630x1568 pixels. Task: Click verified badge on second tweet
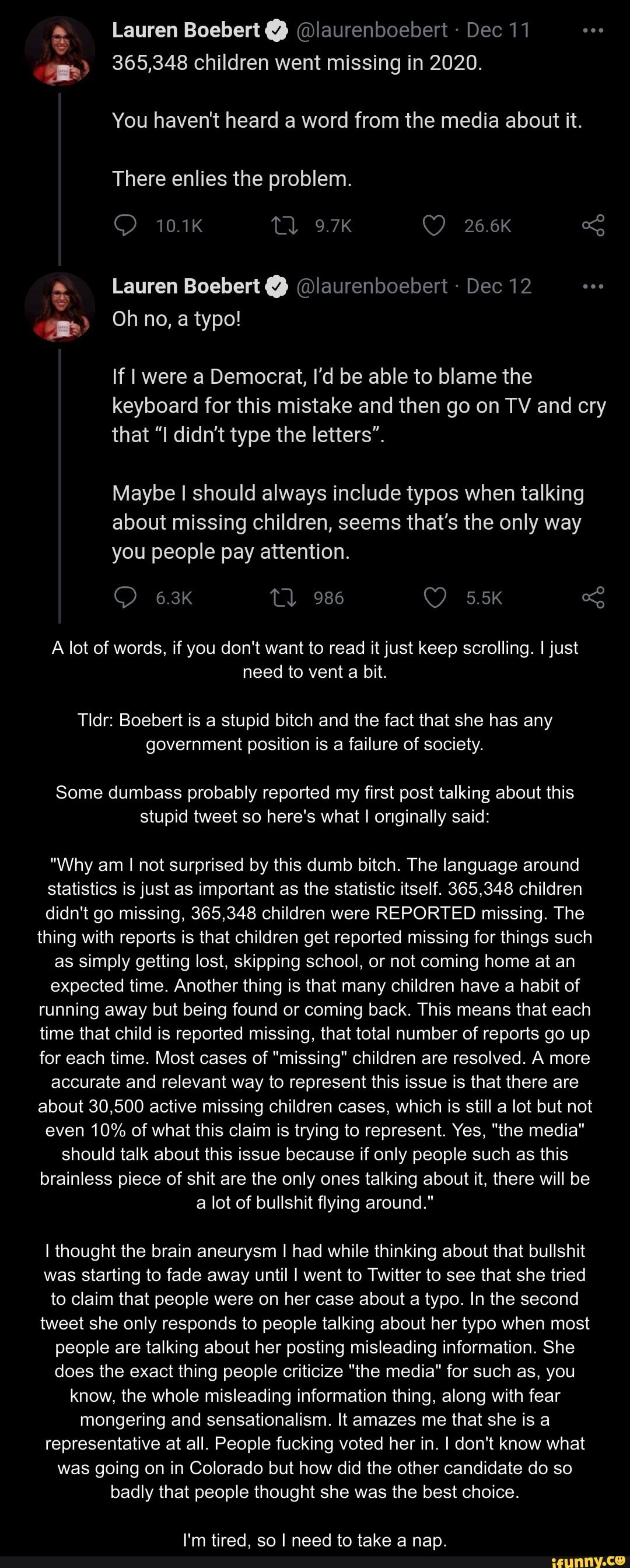277,286
